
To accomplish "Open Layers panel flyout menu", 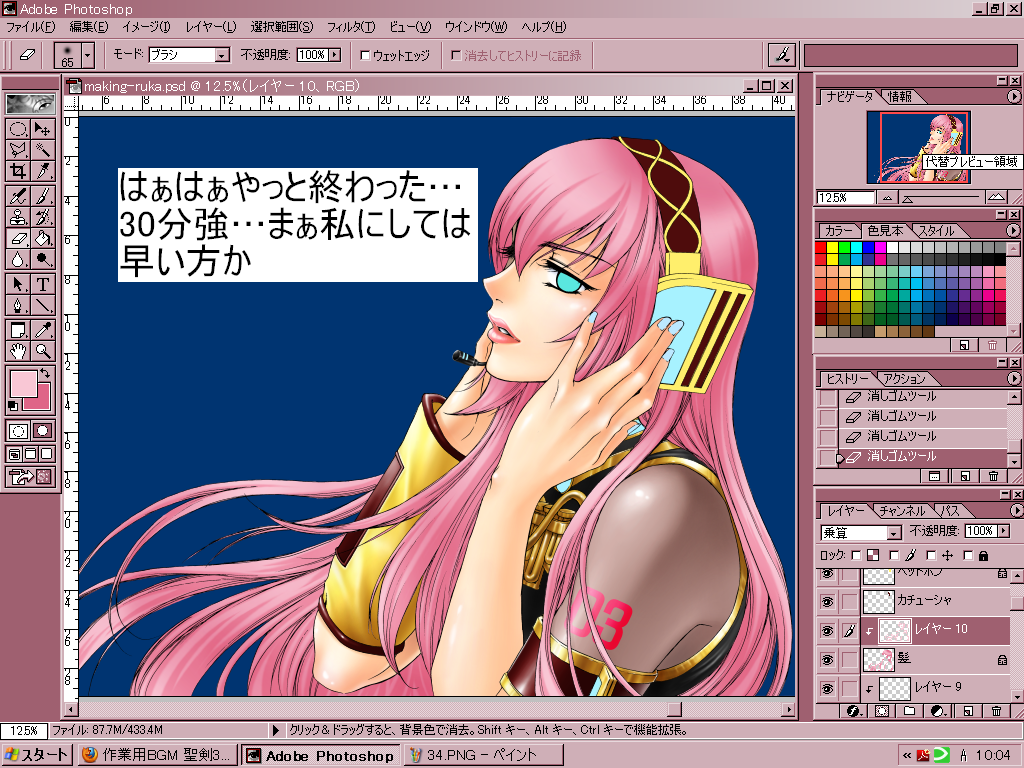I will 1016,510.
